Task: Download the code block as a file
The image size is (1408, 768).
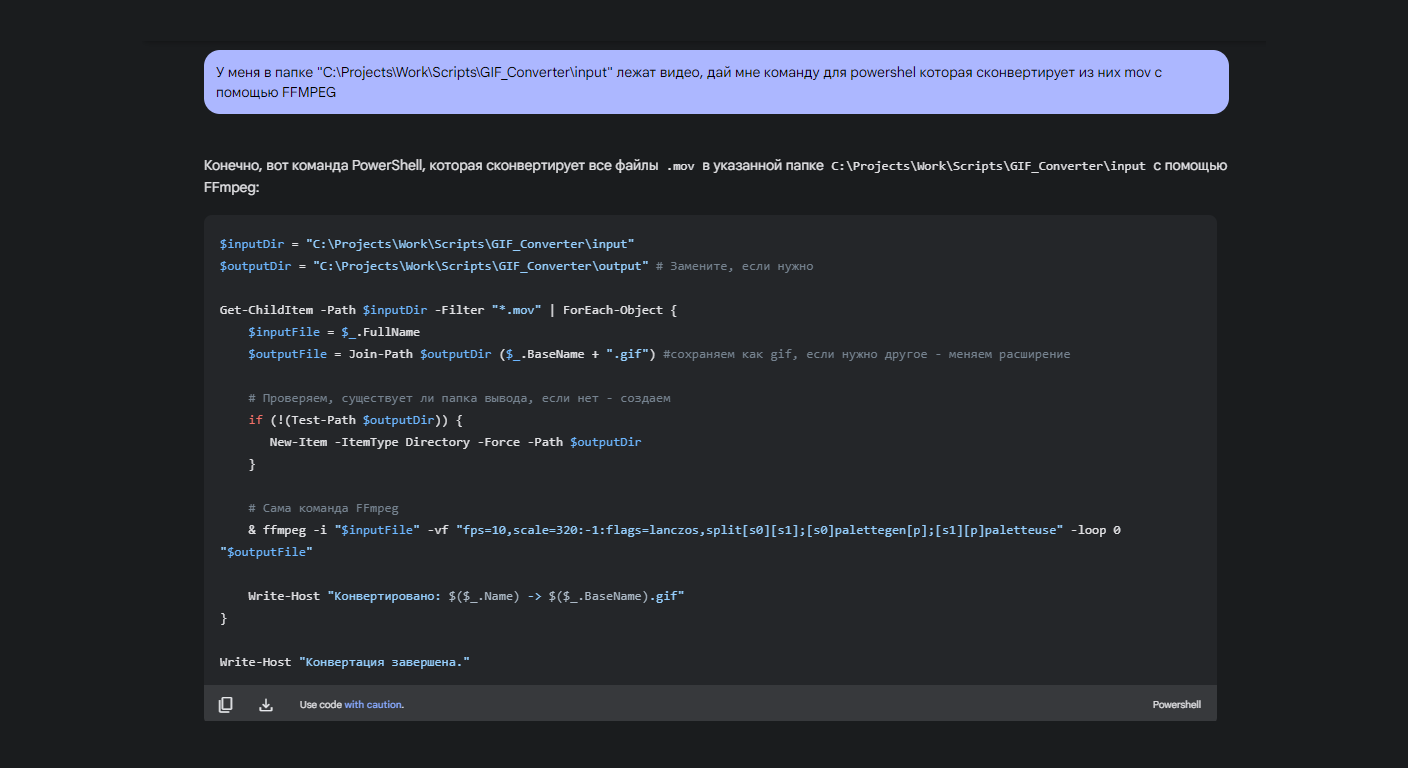Action: coord(266,705)
